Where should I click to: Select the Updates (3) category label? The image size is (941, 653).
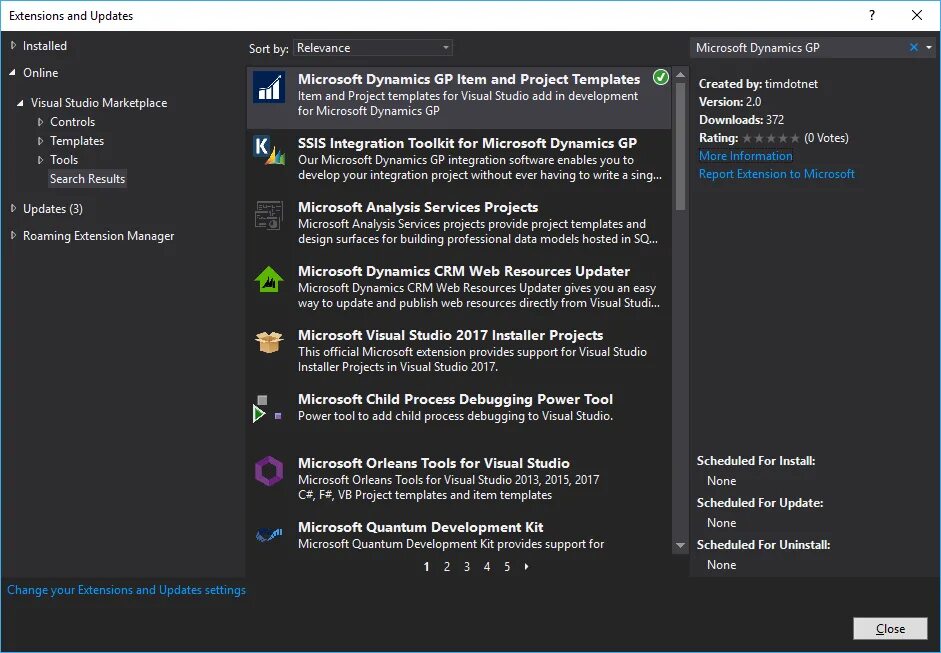tap(53, 209)
